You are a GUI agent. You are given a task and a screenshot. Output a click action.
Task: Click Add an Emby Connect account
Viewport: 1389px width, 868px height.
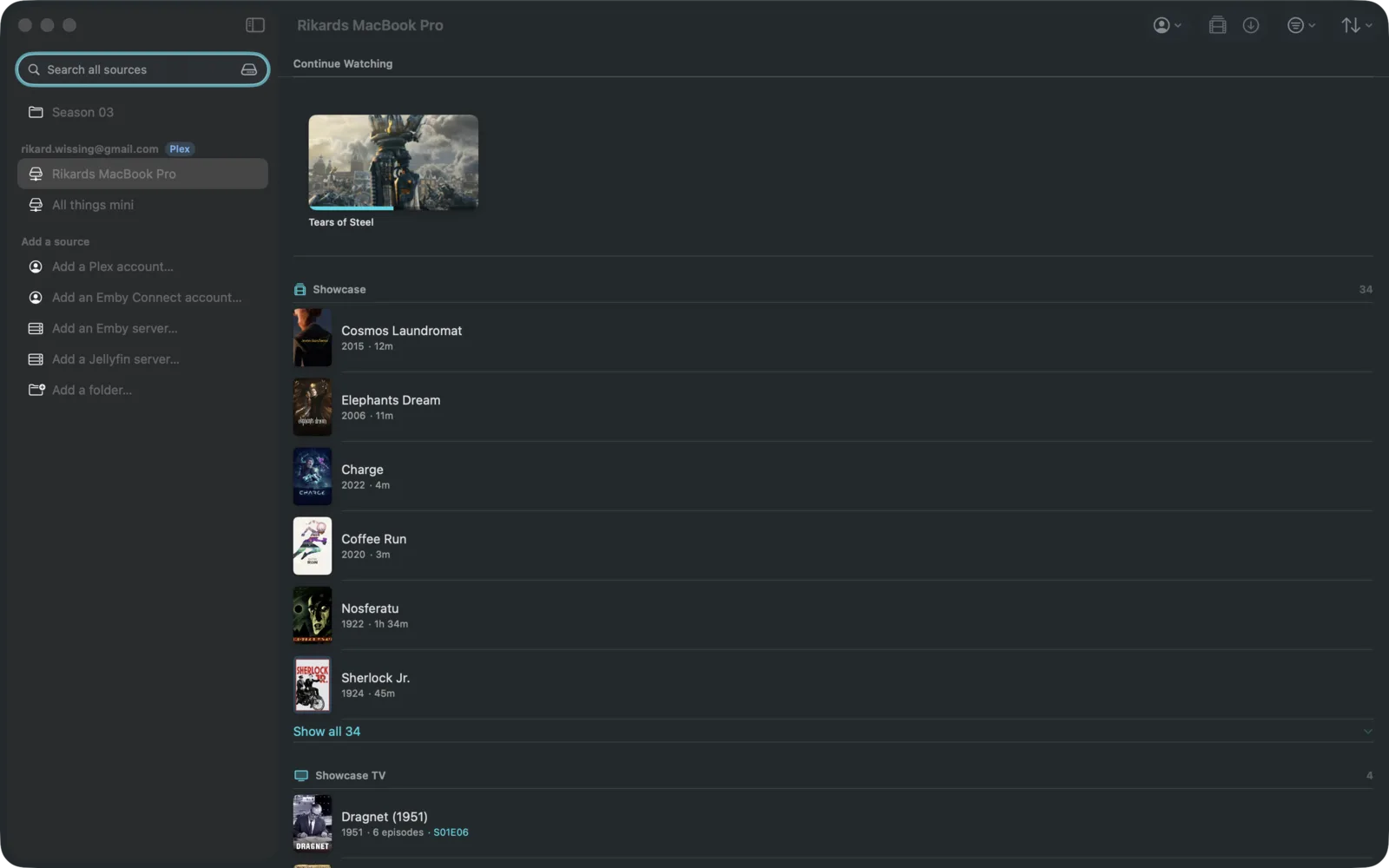coord(142,298)
